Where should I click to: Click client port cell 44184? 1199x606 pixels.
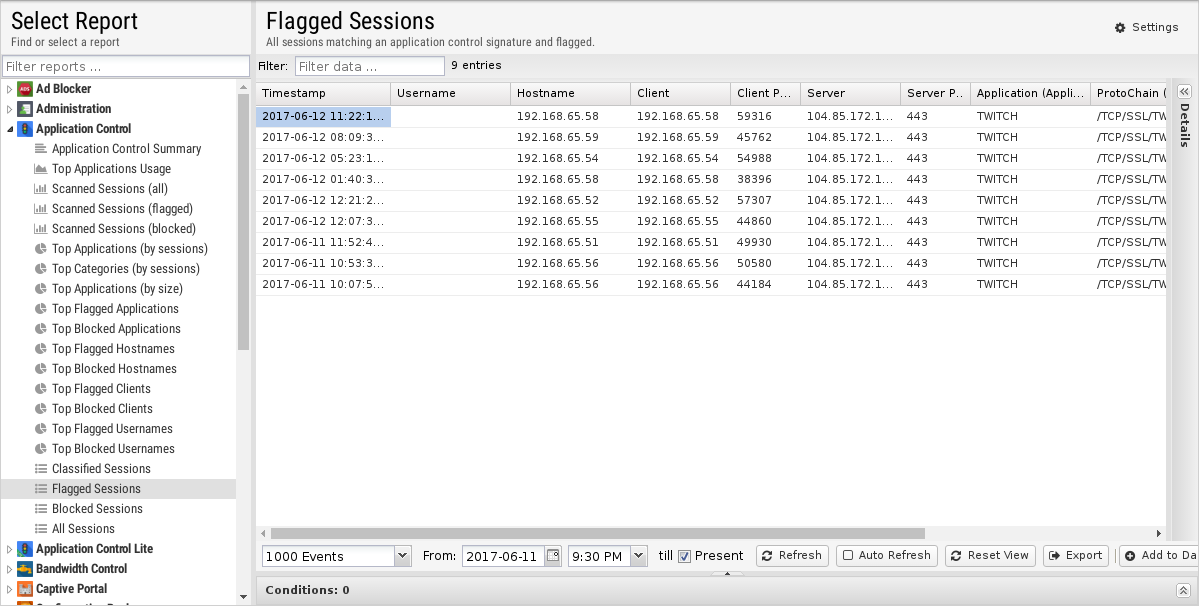coord(765,284)
